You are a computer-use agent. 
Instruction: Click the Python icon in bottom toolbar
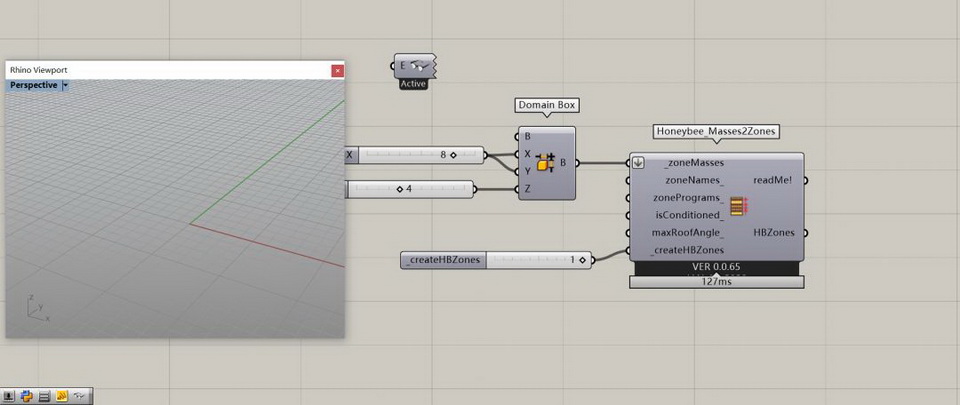[27, 397]
